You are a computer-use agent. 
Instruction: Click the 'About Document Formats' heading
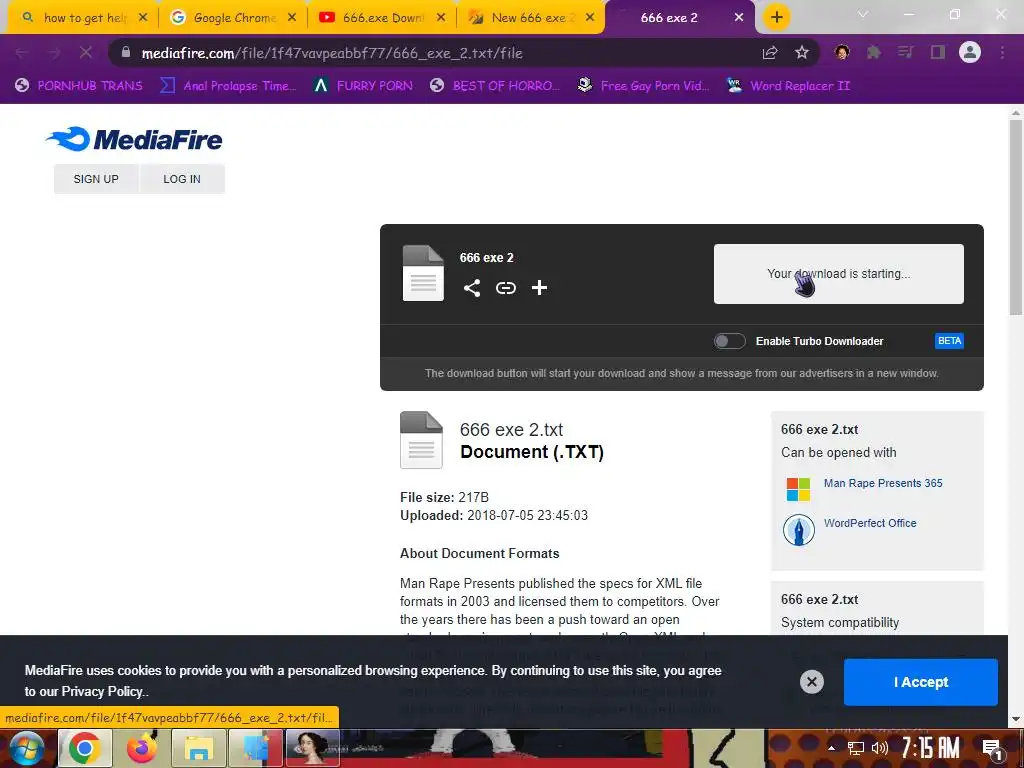479,553
